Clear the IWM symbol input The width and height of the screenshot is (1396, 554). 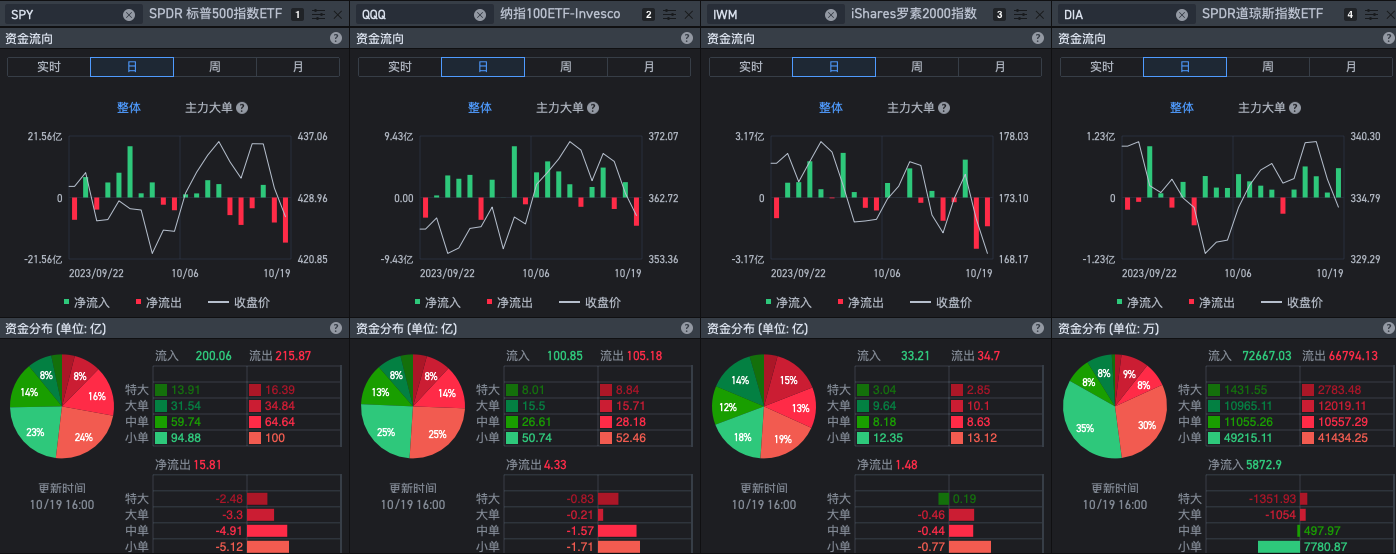pos(831,14)
